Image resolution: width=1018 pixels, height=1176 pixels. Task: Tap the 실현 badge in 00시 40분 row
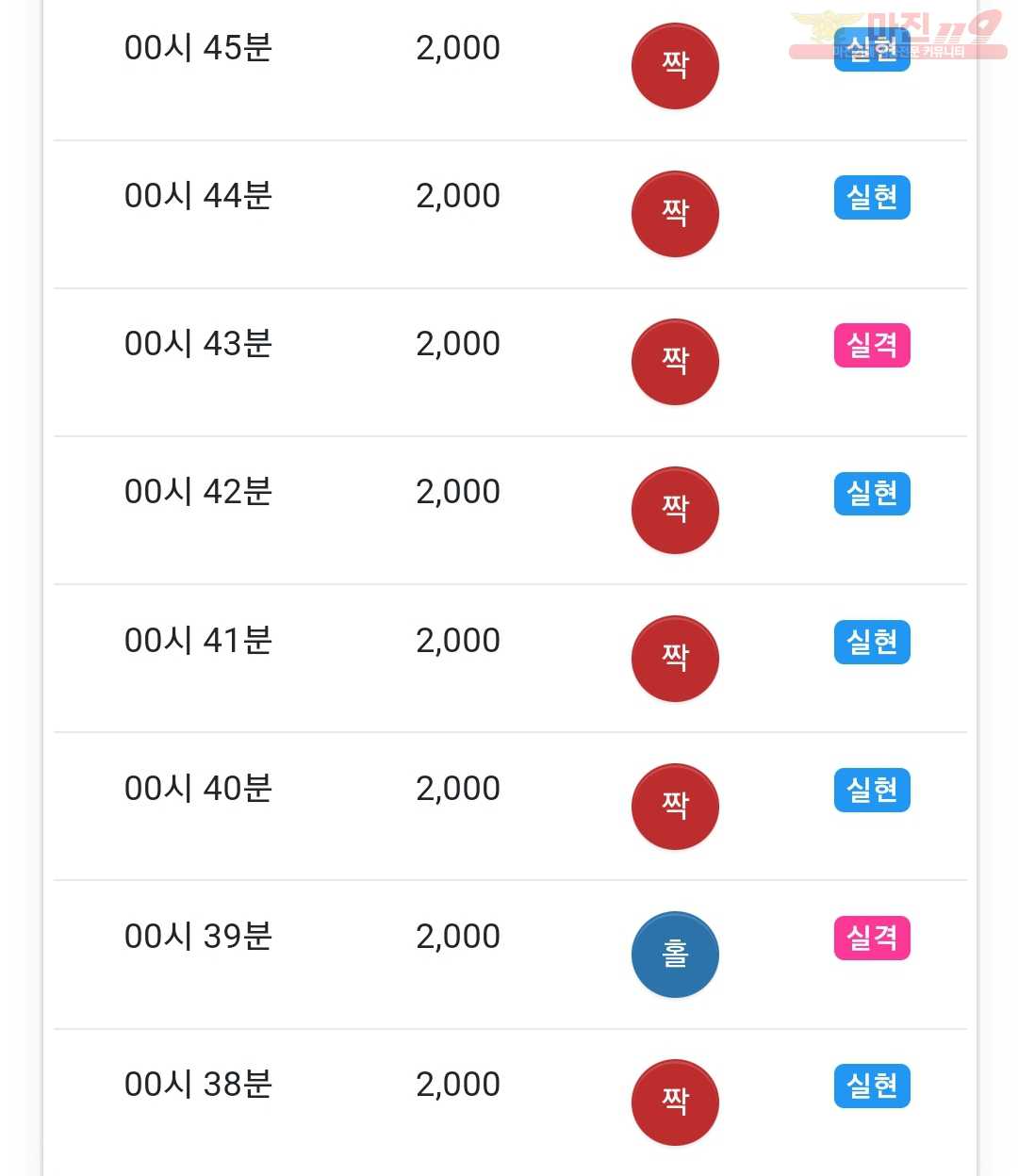point(872,790)
